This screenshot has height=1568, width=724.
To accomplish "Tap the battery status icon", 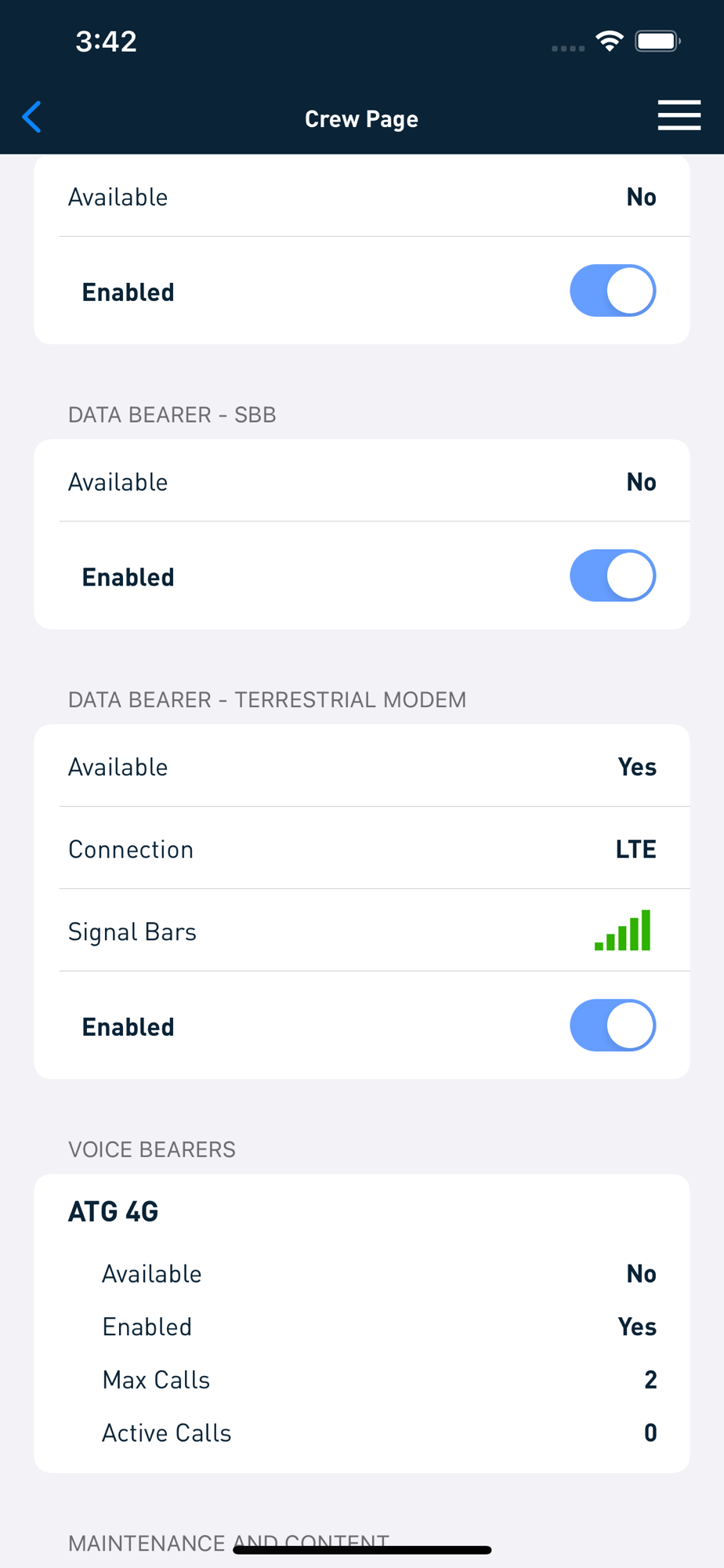I will pos(657,41).
